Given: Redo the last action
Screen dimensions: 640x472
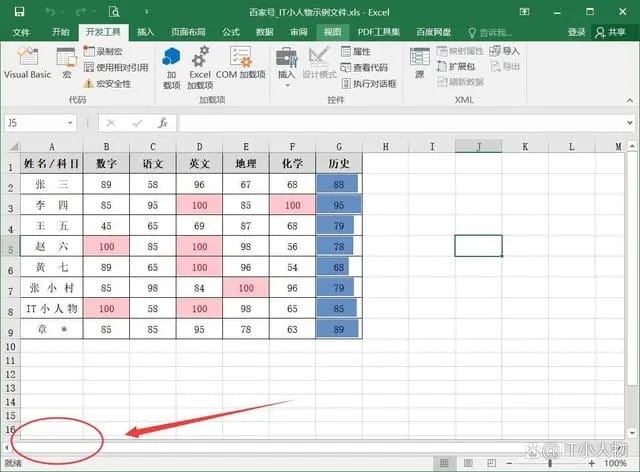Looking at the screenshot, I should (81, 12).
